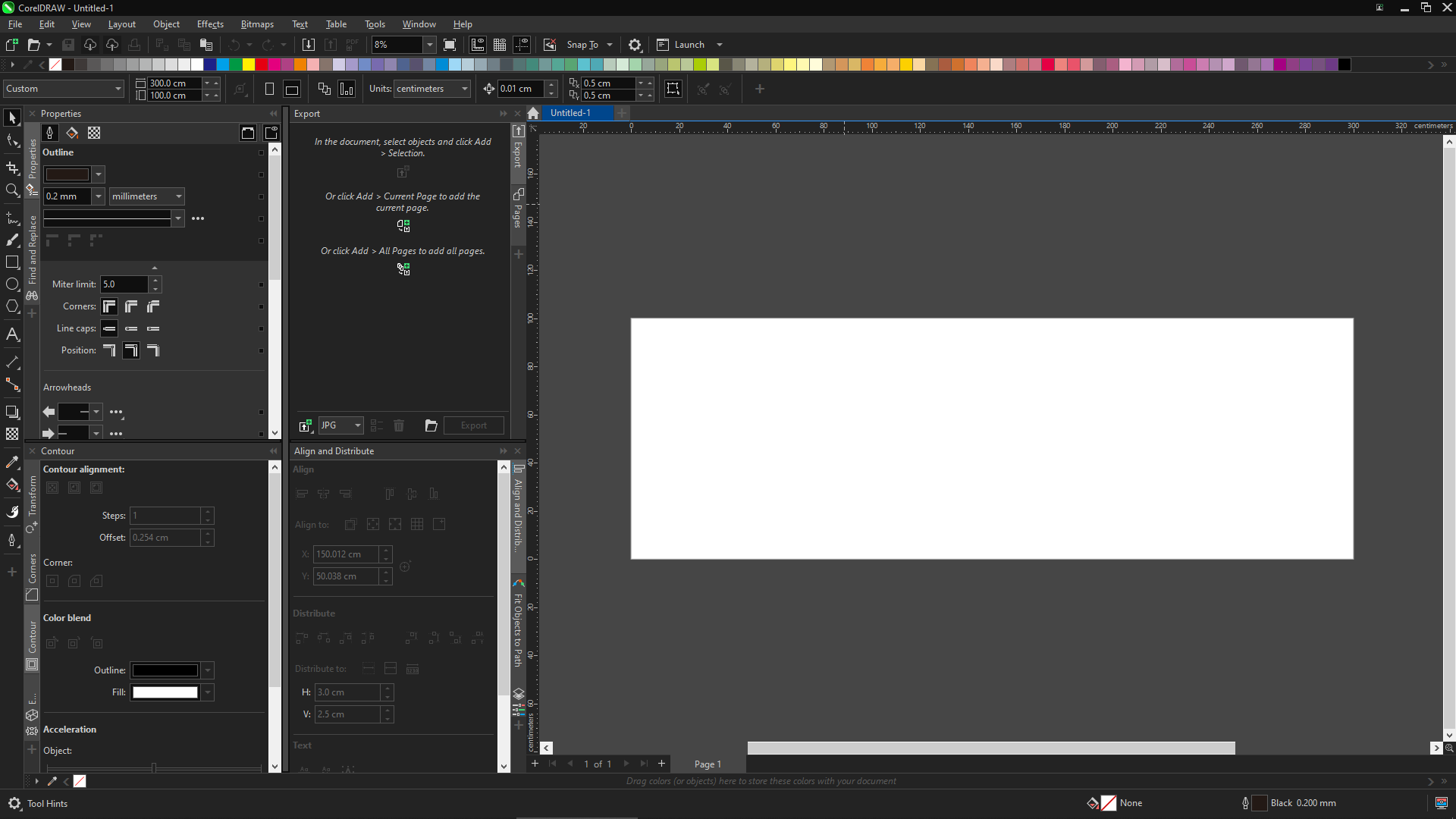The width and height of the screenshot is (1456, 819).
Task: Open the File menu
Action: click(15, 24)
